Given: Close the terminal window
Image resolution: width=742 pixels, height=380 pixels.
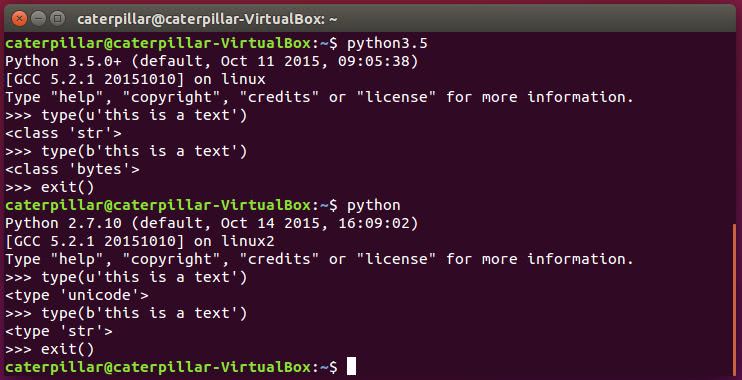Looking at the screenshot, I should [x=18, y=19].
